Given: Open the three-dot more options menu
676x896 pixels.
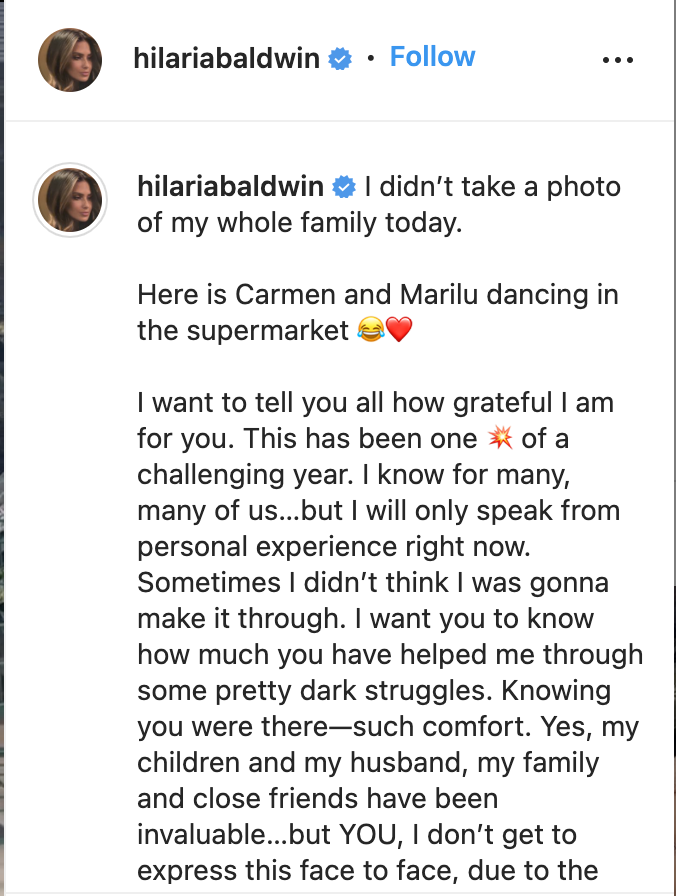Looking at the screenshot, I should click(x=618, y=60).
